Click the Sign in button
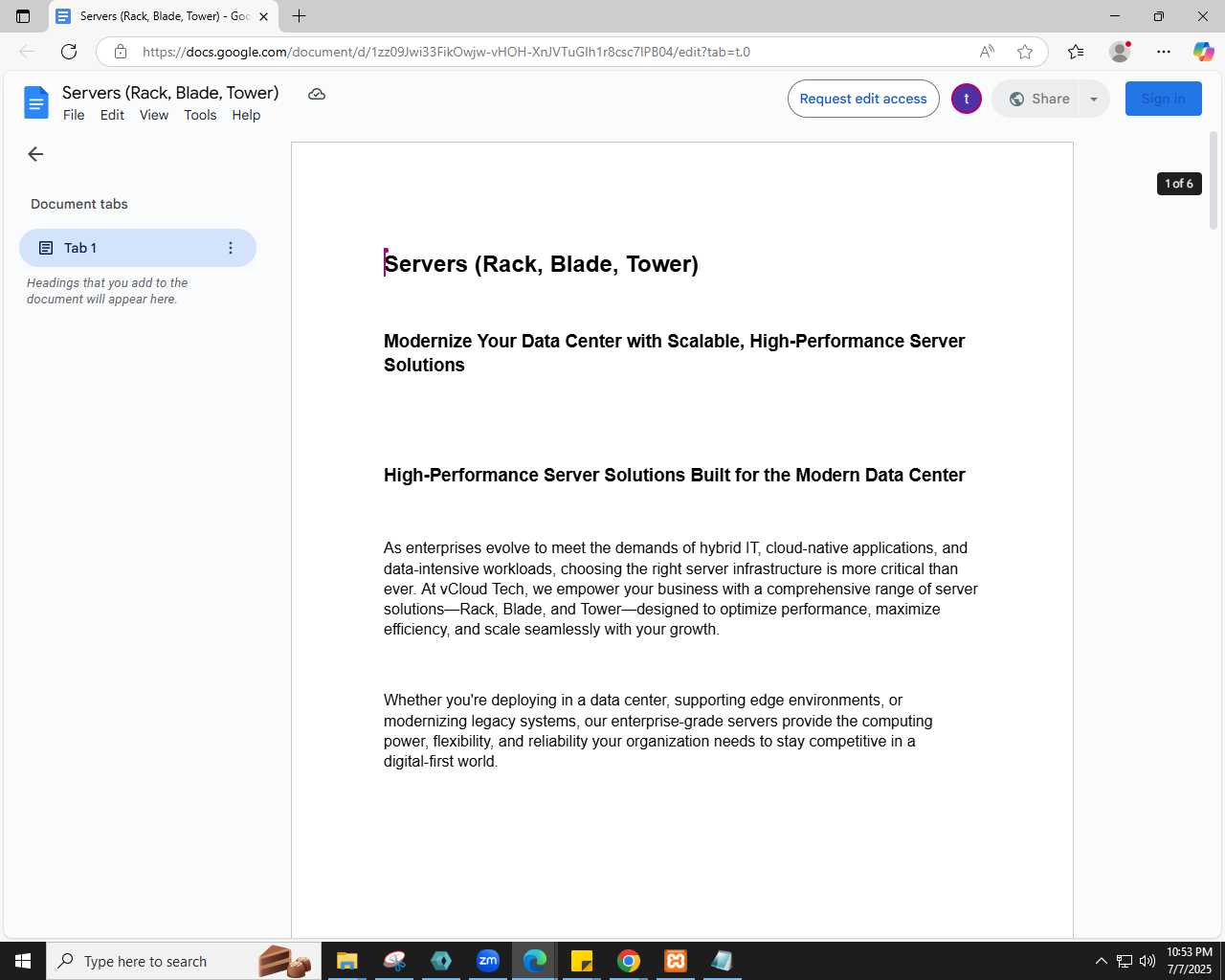The height and width of the screenshot is (980, 1225). [1163, 99]
